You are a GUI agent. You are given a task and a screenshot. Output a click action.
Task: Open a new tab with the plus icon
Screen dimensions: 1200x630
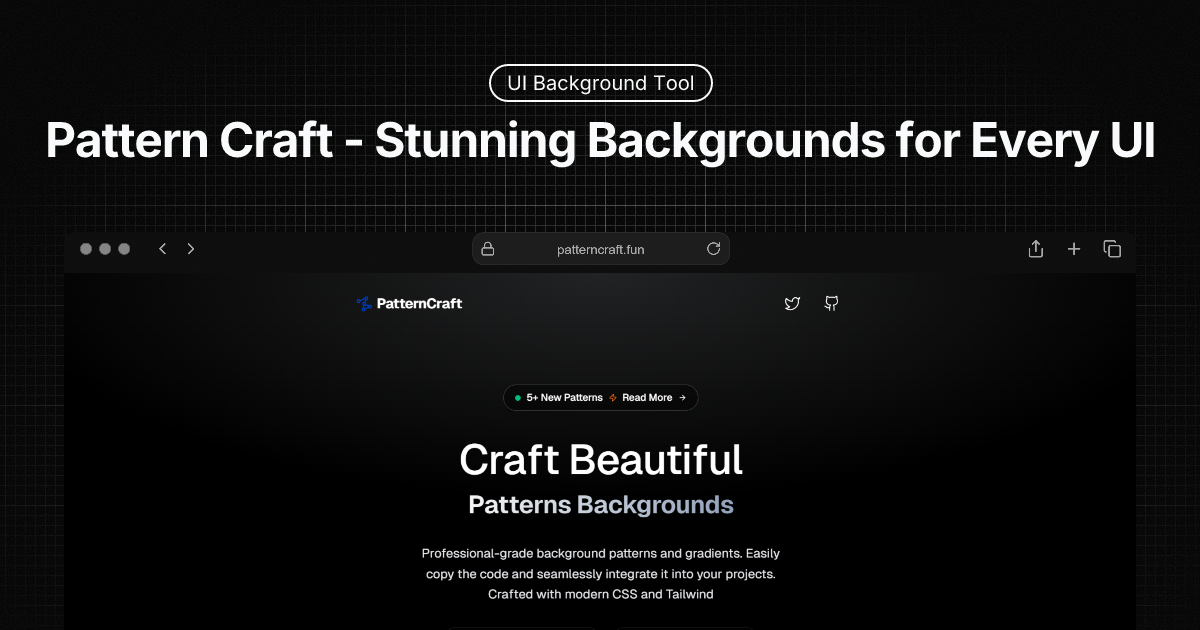[1074, 248]
